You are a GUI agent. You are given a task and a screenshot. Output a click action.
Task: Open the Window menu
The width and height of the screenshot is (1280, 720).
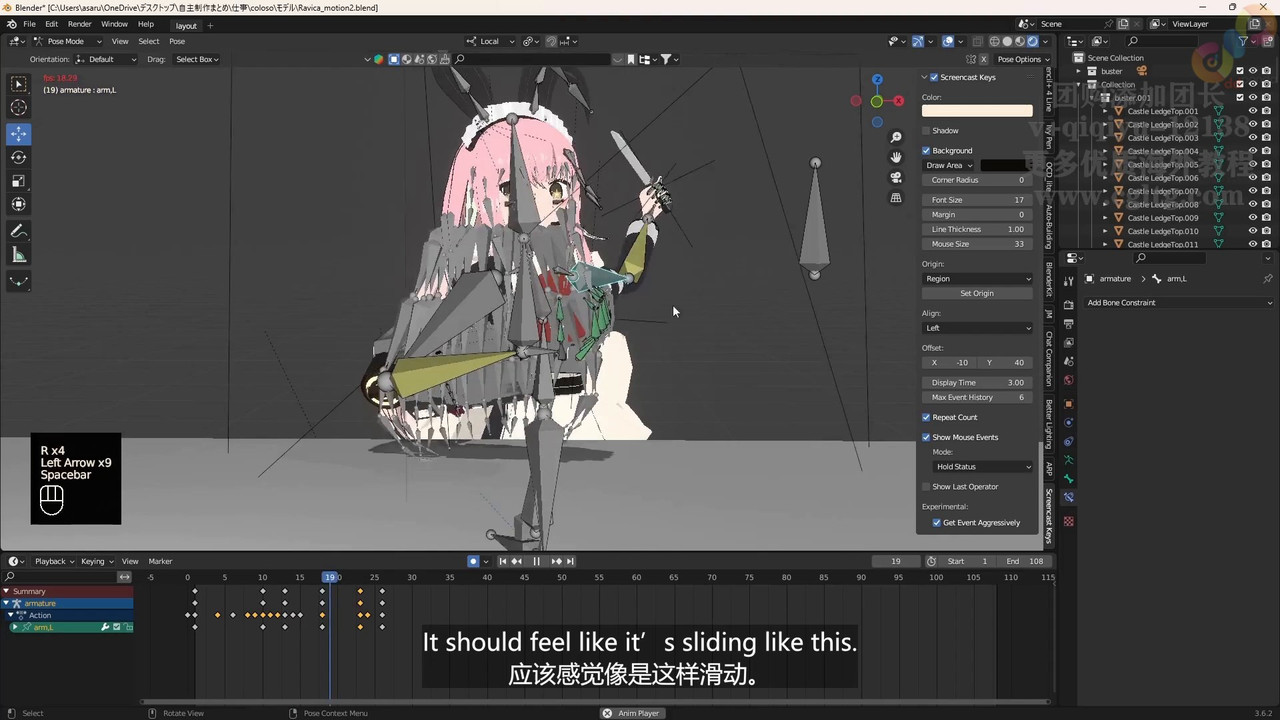click(114, 24)
